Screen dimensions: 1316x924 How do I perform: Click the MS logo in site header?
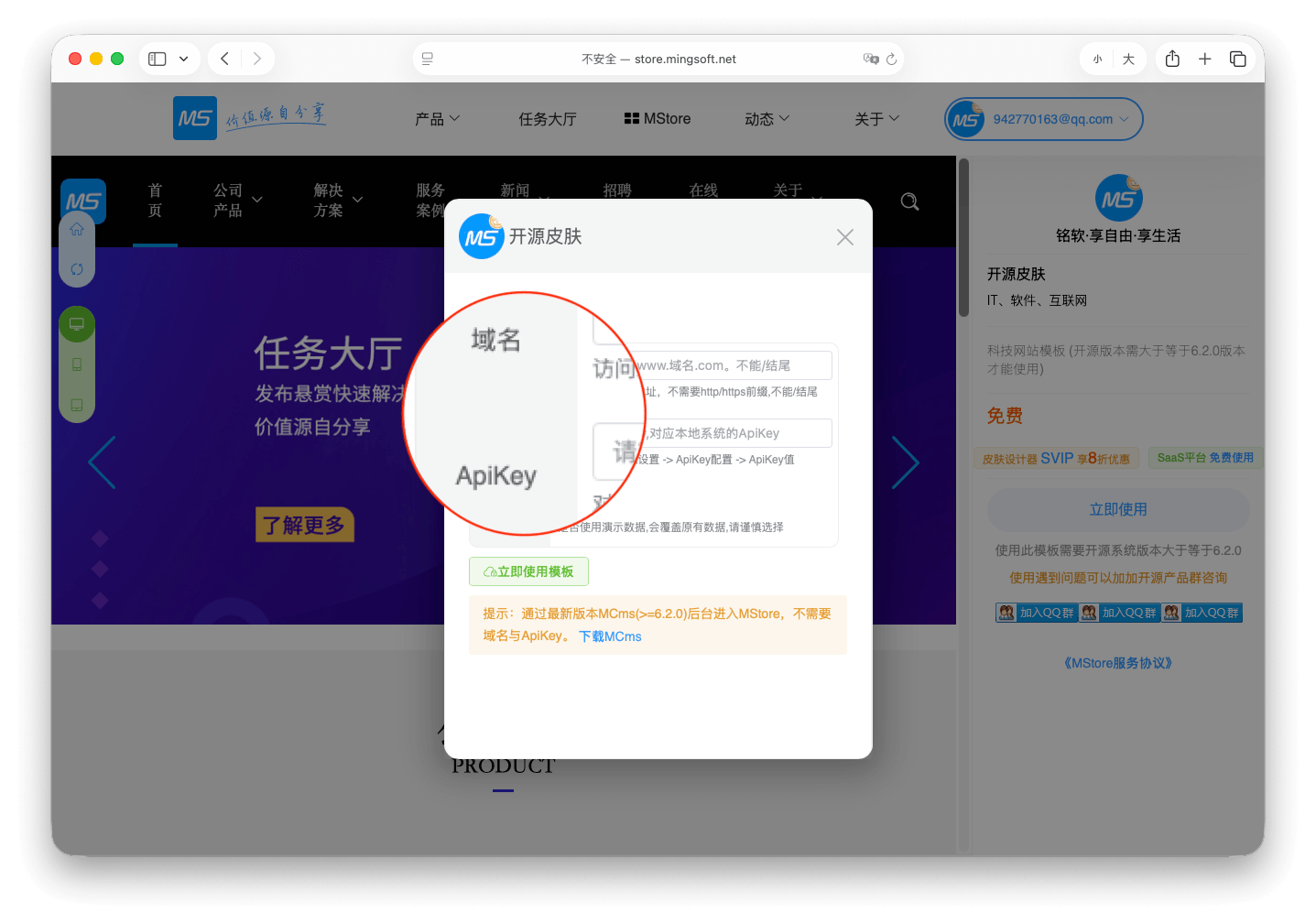tap(195, 118)
